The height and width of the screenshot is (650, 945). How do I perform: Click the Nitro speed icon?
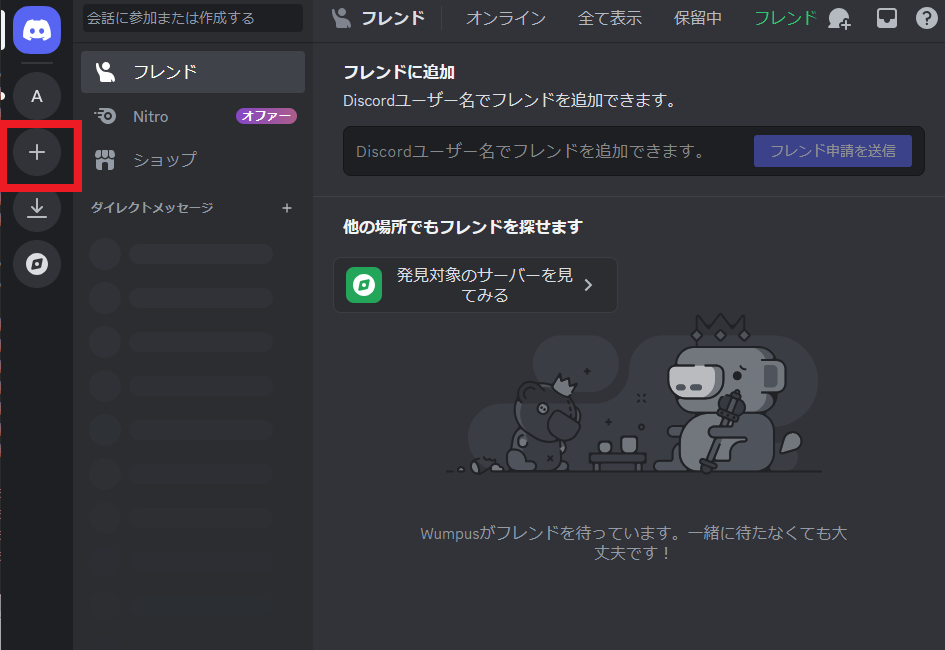pos(105,116)
